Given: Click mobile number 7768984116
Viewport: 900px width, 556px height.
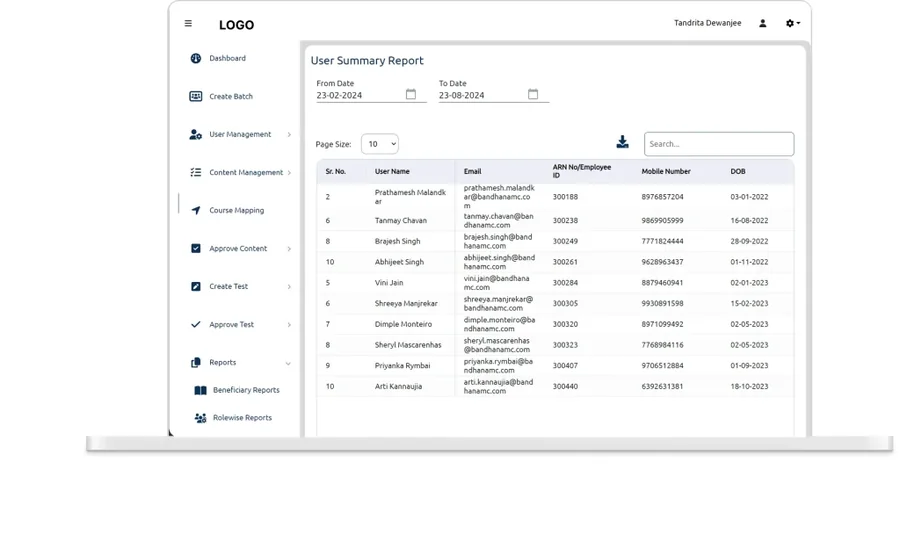Looking at the screenshot, I should tap(662, 345).
